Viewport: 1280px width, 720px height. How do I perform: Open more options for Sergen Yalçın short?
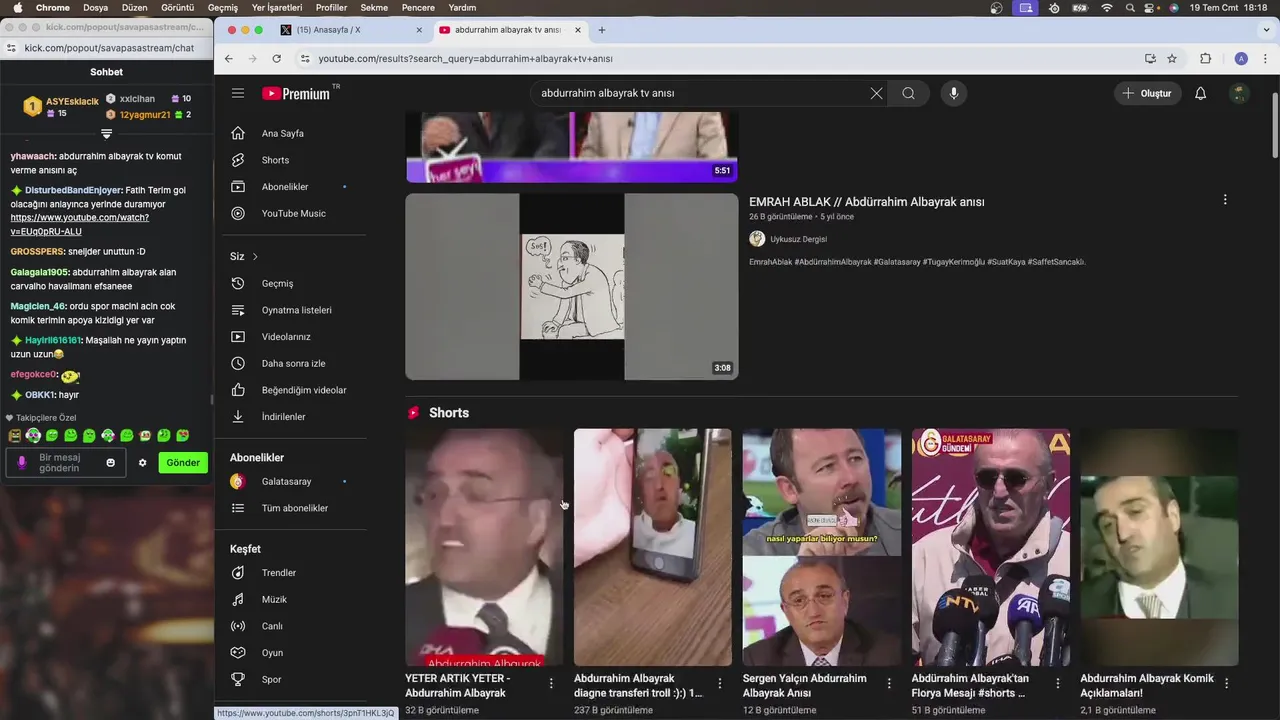coord(889,683)
